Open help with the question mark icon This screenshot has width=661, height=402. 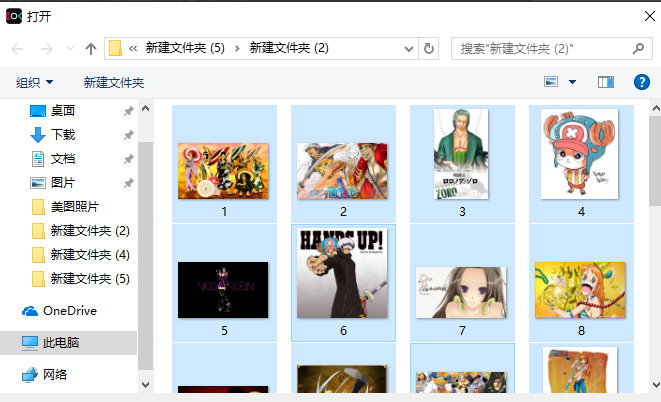[x=642, y=82]
